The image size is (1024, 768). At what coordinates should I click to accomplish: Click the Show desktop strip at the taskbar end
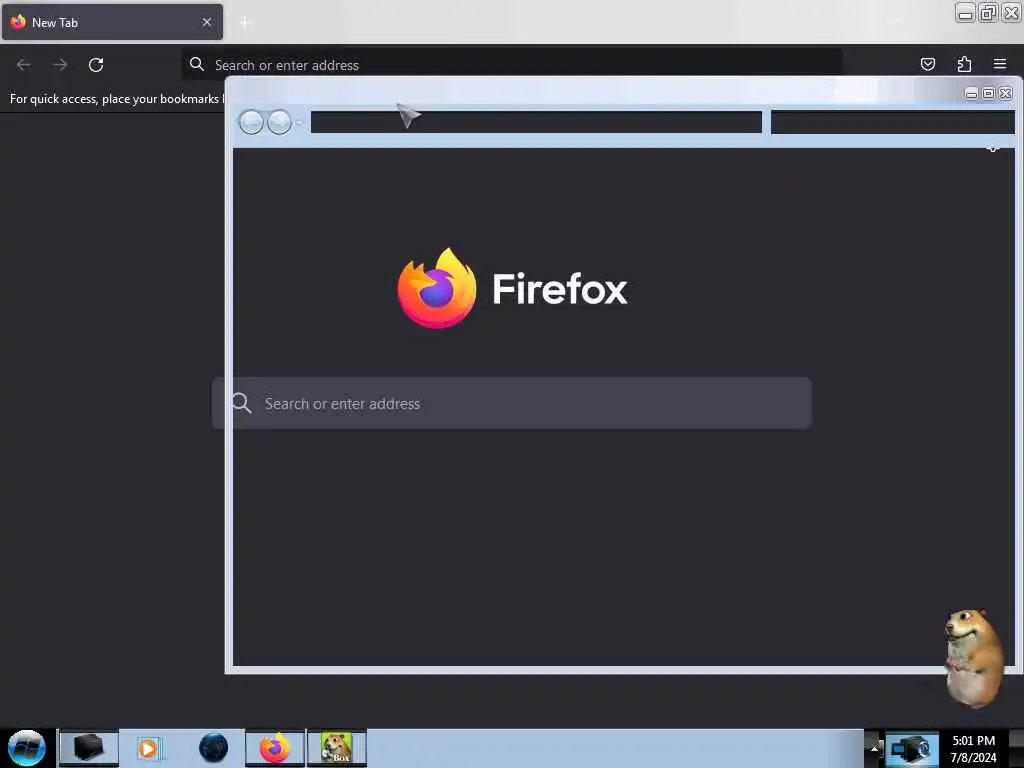coord(1016,749)
